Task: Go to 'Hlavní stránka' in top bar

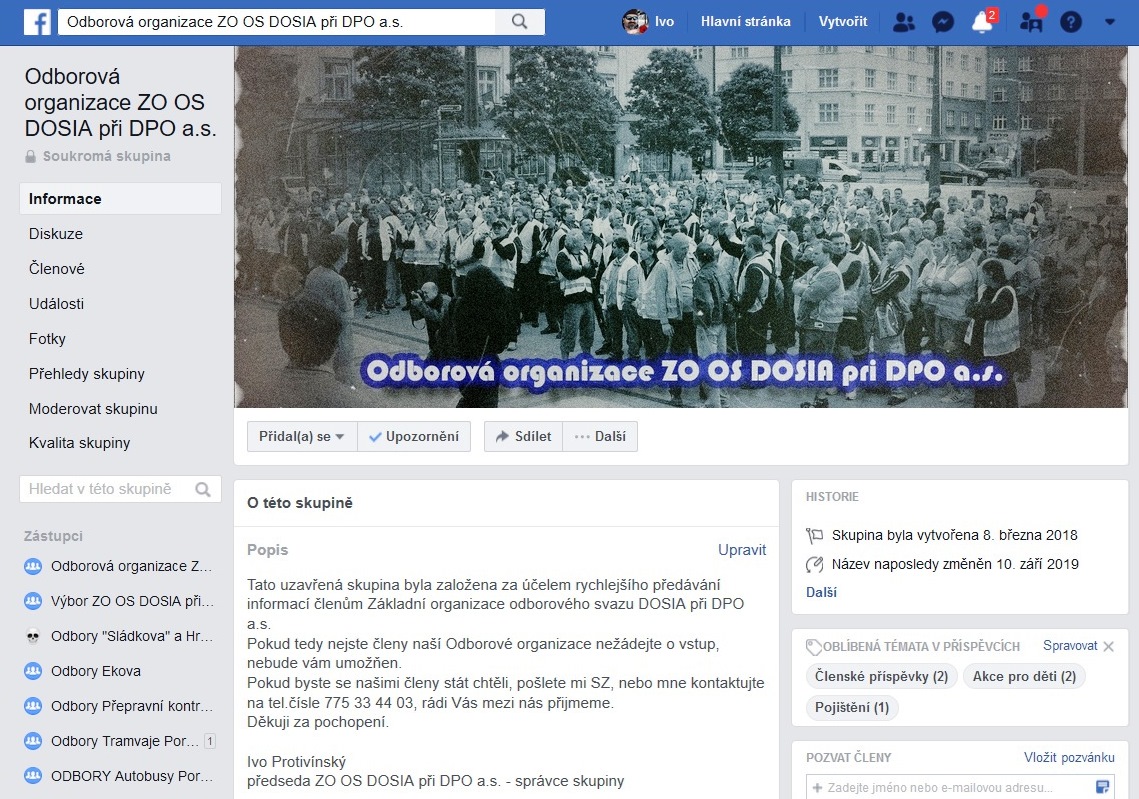Action: pyautogui.click(x=745, y=22)
